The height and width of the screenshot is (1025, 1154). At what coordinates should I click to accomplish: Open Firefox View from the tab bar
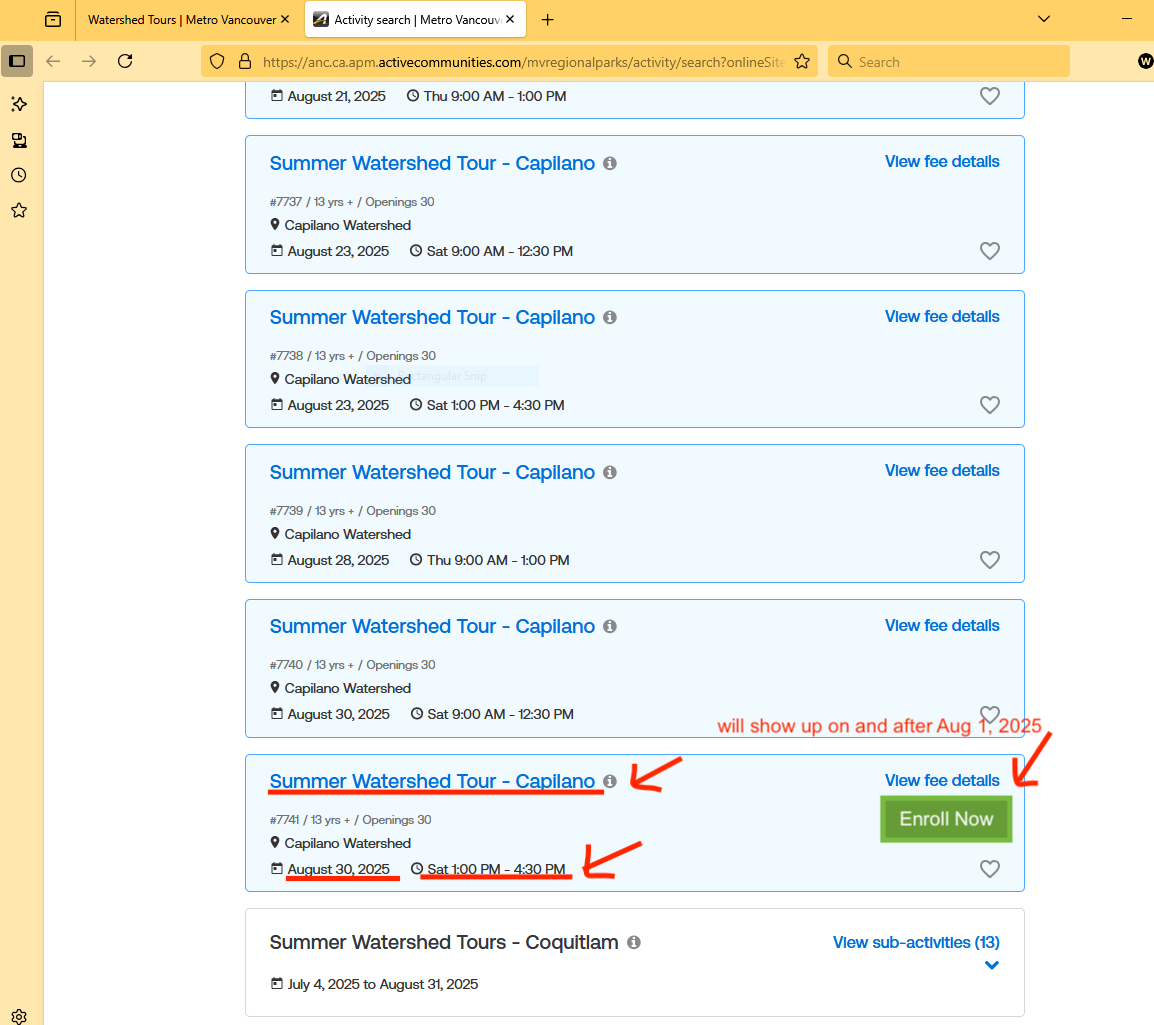[x=52, y=20]
